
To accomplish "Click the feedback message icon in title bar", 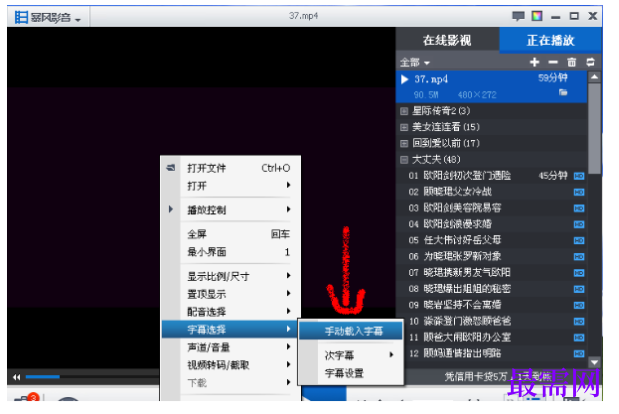I will pos(518,16).
